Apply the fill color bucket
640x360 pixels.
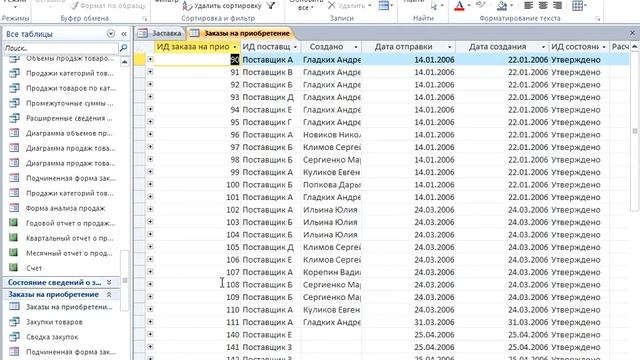[x=502, y=6]
